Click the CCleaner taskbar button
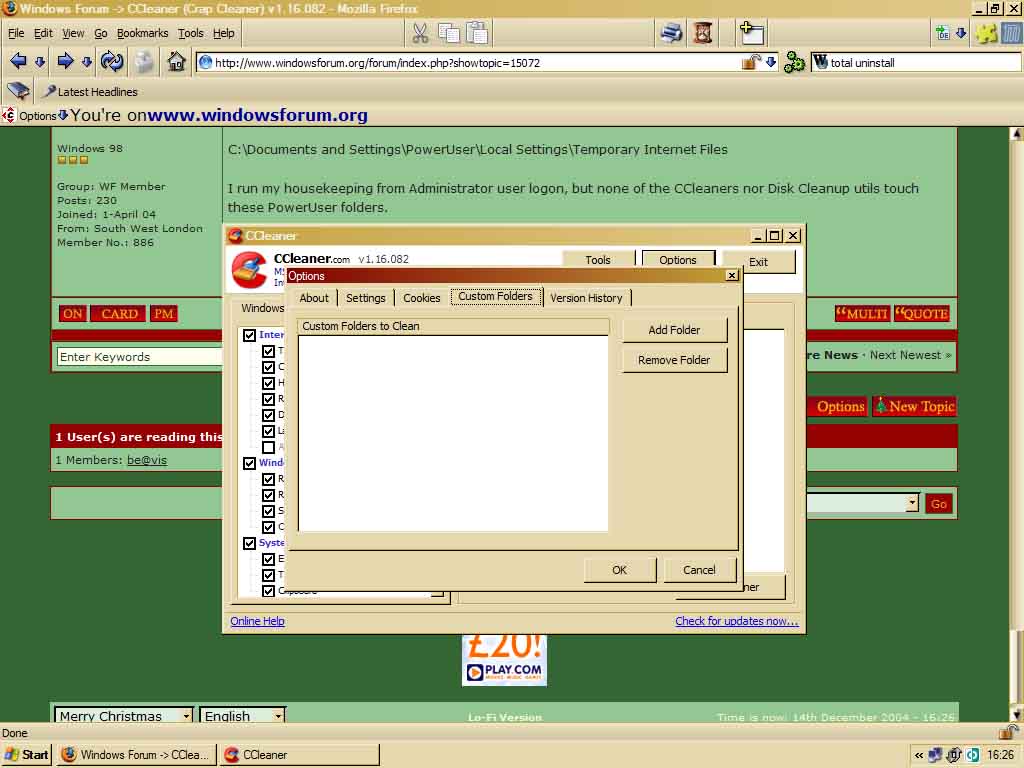The height and width of the screenshot is (768, 1024). [299, 754]
